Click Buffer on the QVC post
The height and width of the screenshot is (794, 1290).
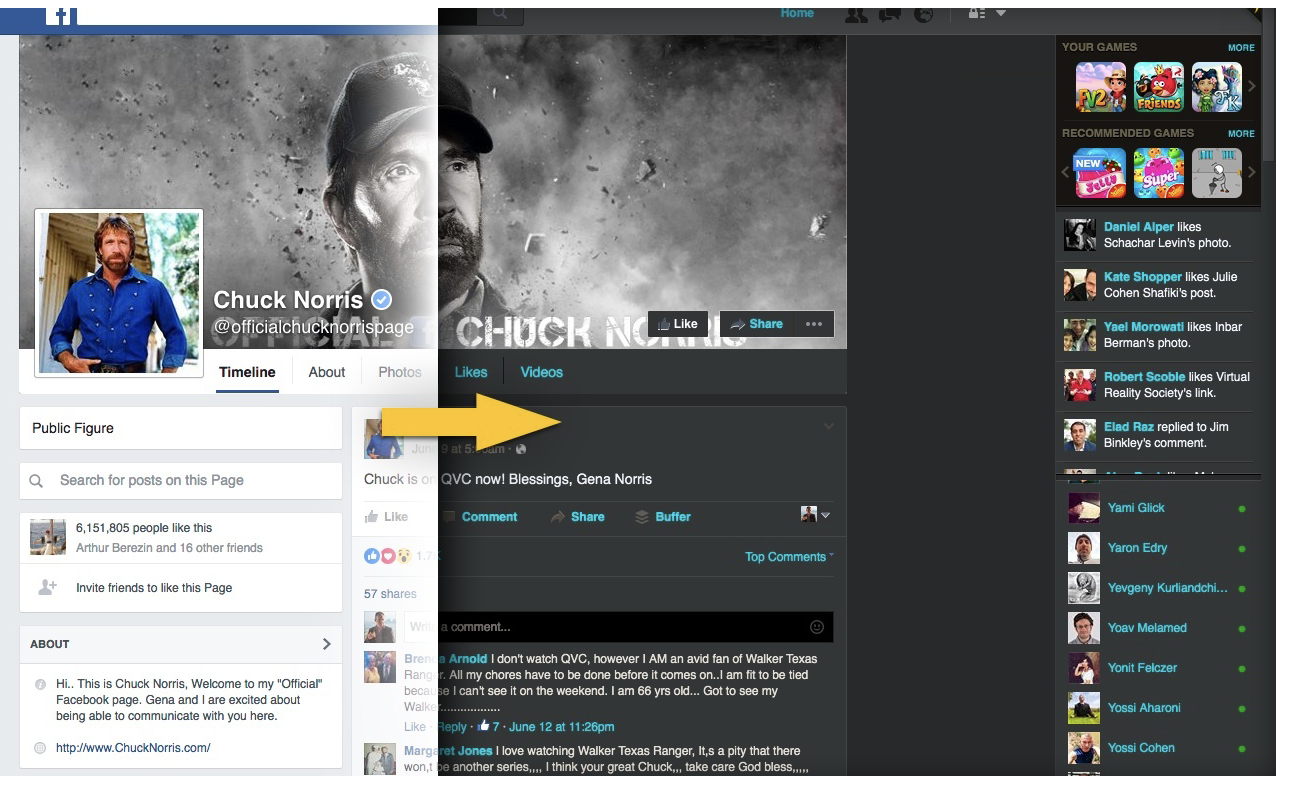click(x=663, y=517)
